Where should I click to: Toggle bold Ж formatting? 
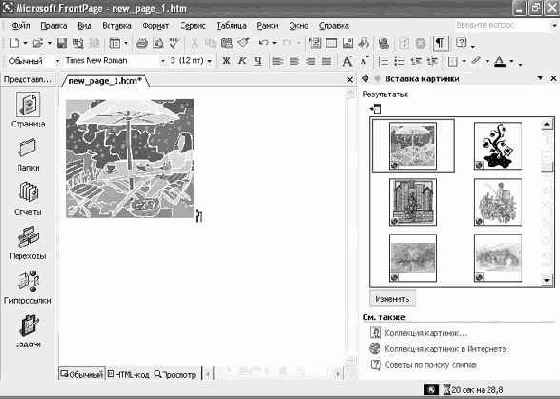point(226,61)
